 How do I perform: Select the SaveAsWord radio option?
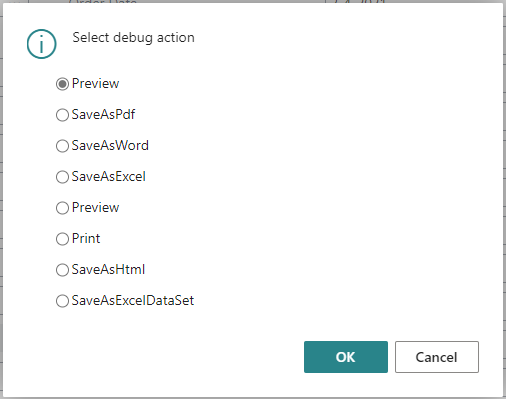tap(62, 146)
